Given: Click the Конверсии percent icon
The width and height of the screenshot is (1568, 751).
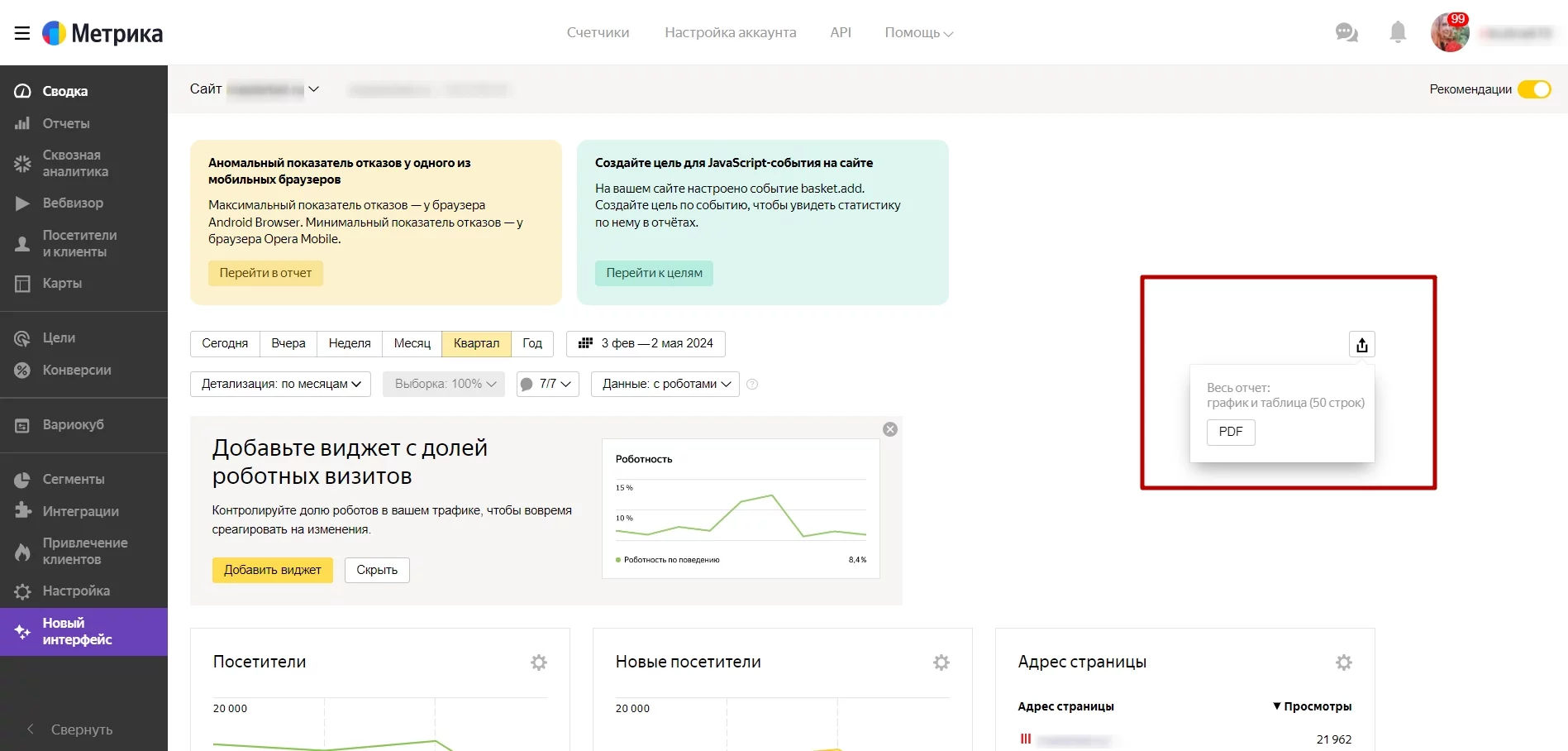Looking at the screenshot, I should pyautogui.click(x=22, y=370).
